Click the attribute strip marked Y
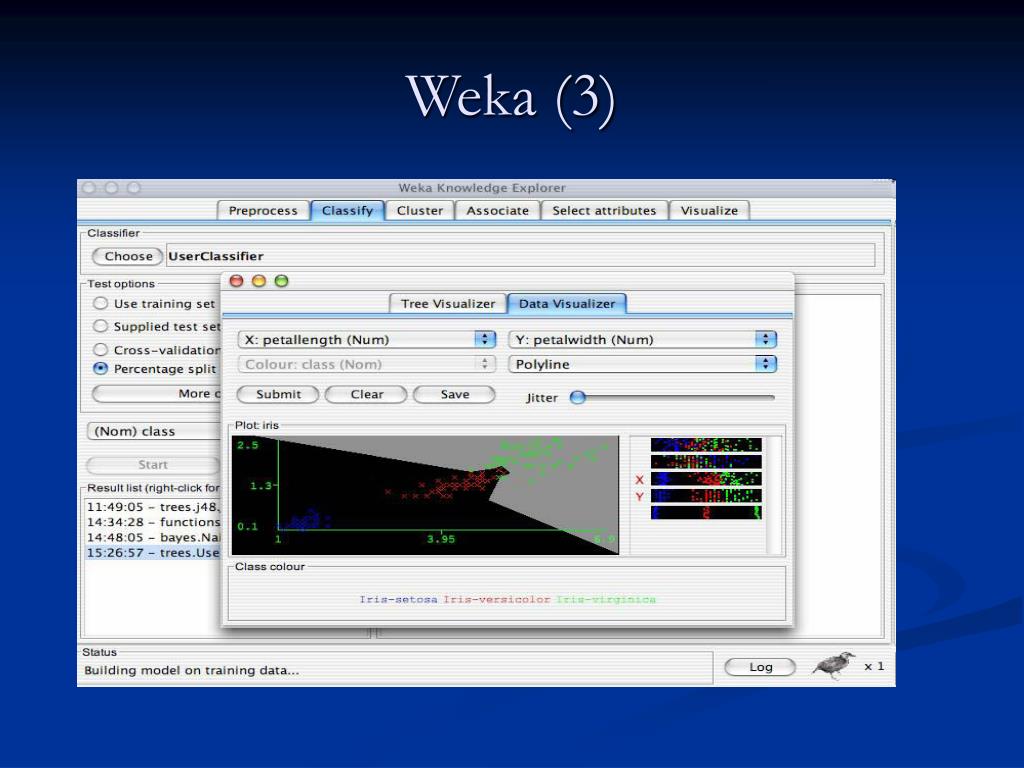This screenshot has width=1024, height=768. tap(706, 496)
